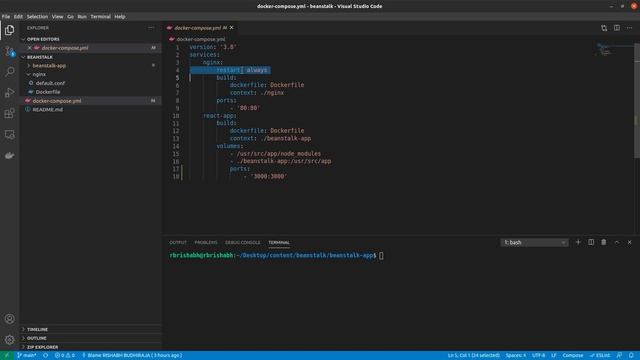Change encoding via UTF-8 status item
Image resolution: width=640 pixels, height=360 pixels.
click(x=538, y=355)
